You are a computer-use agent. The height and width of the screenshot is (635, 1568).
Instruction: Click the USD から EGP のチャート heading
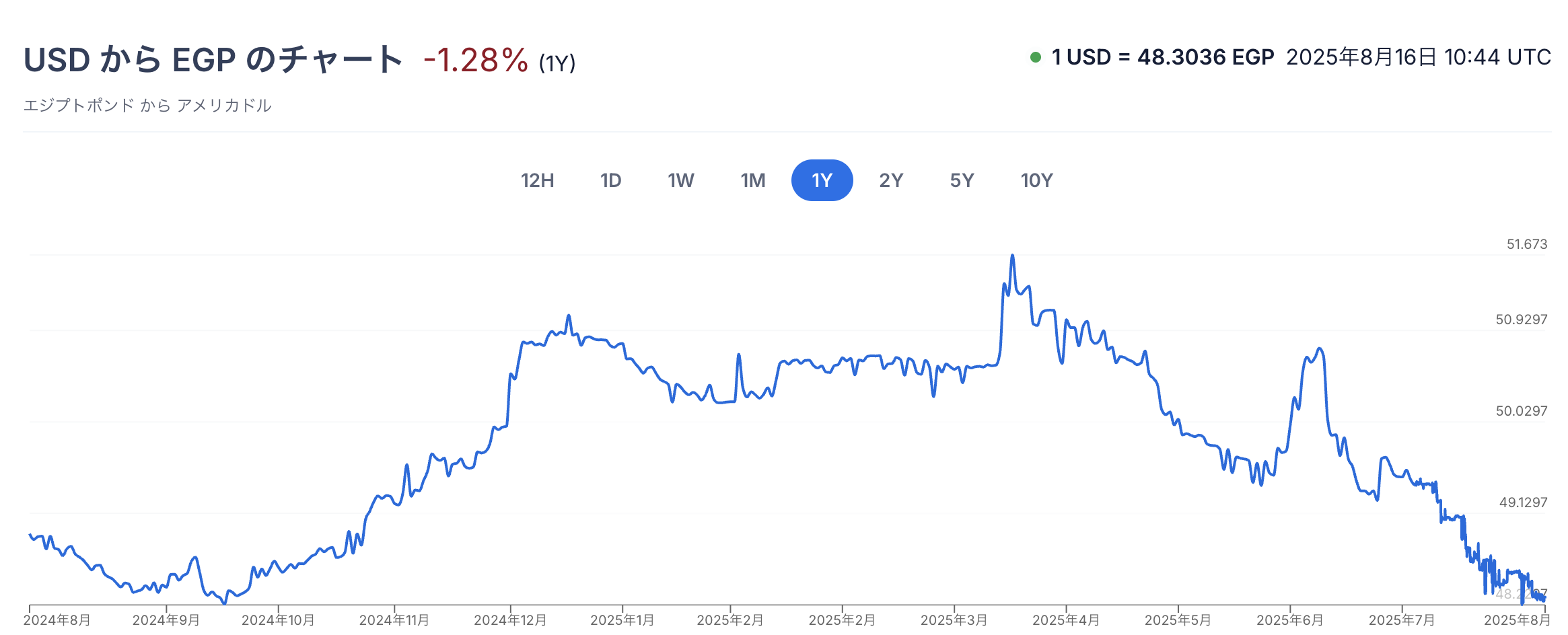pos(213,60)
